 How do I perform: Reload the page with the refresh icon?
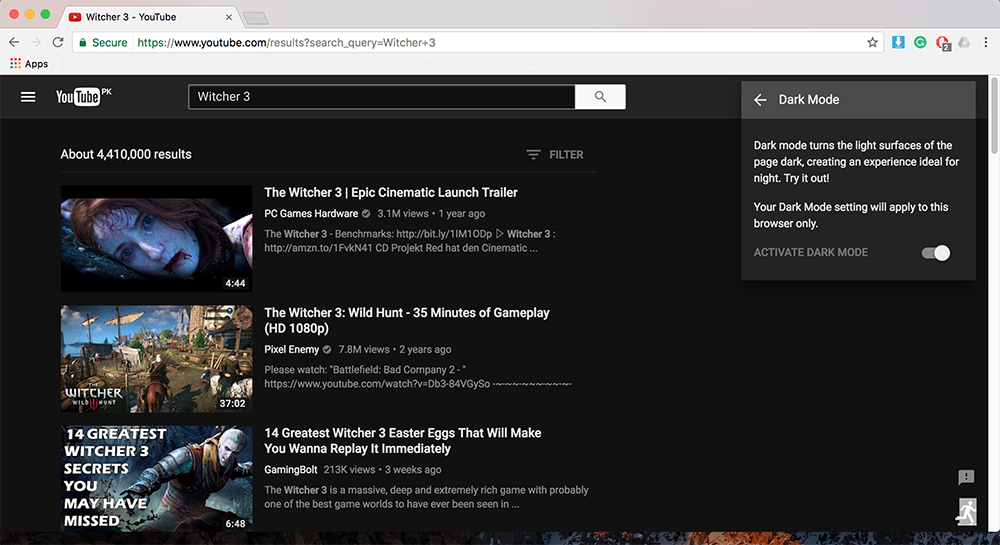57,42
